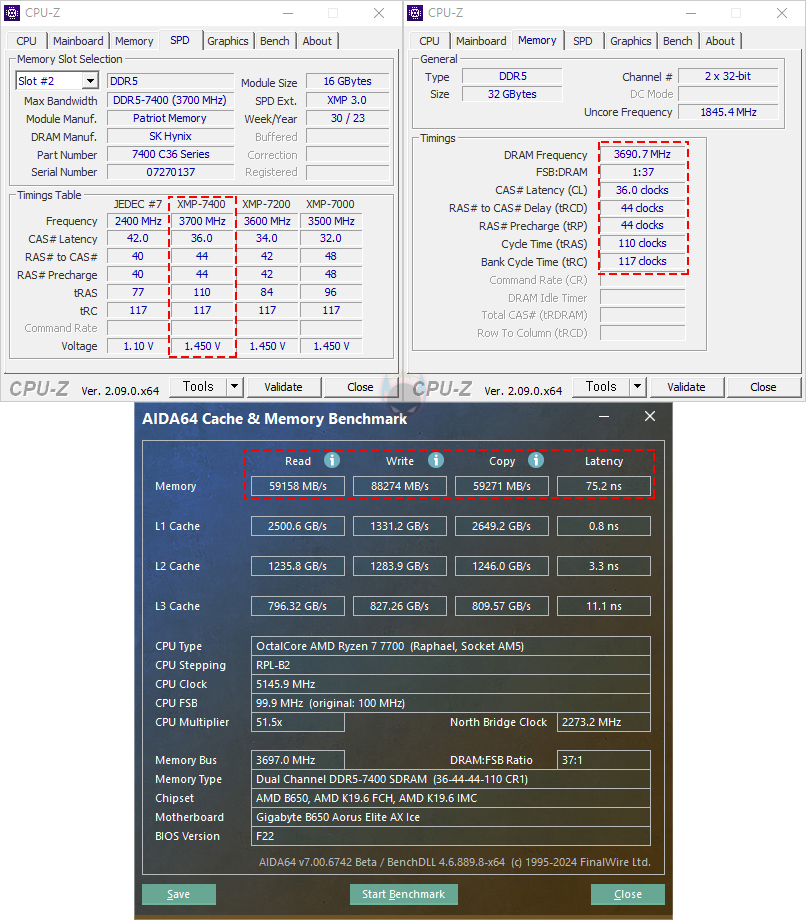806x920 pixels.
Task: Click Patriot Memory manufacturer field
Action: coord(170,119)
